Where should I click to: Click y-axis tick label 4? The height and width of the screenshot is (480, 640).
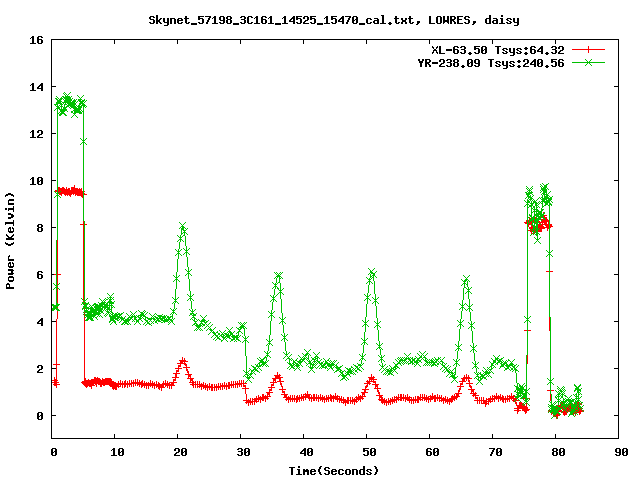click(40, 322)
